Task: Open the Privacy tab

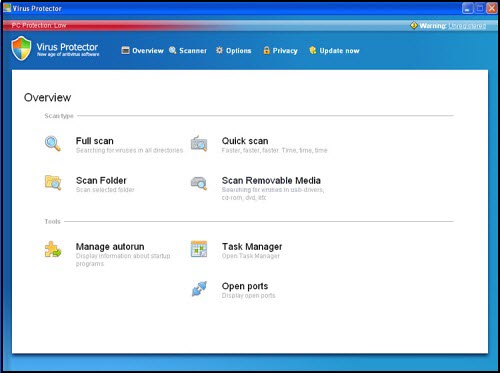Action: (x=280, y=51)
